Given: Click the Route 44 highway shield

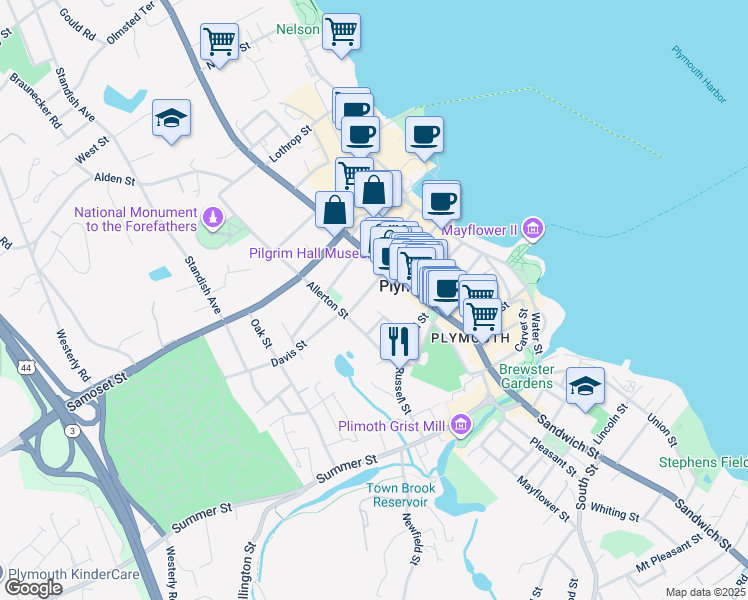Looking at the screenshot, I should [26, 368].
